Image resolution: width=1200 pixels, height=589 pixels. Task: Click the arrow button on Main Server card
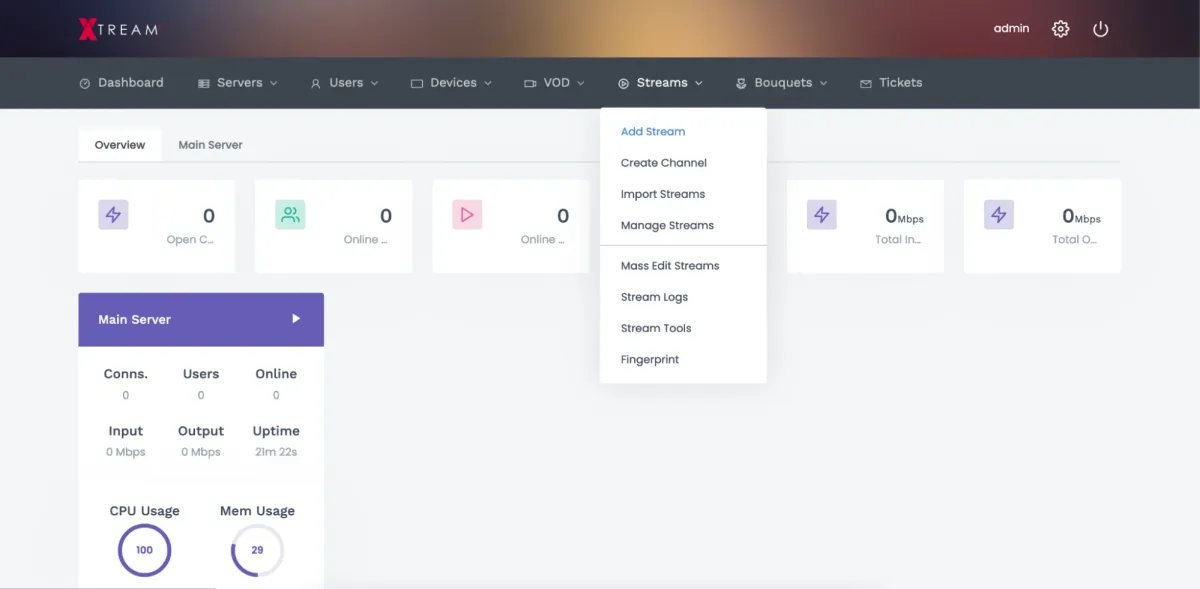pyautogui.click(x=295, y=319)
